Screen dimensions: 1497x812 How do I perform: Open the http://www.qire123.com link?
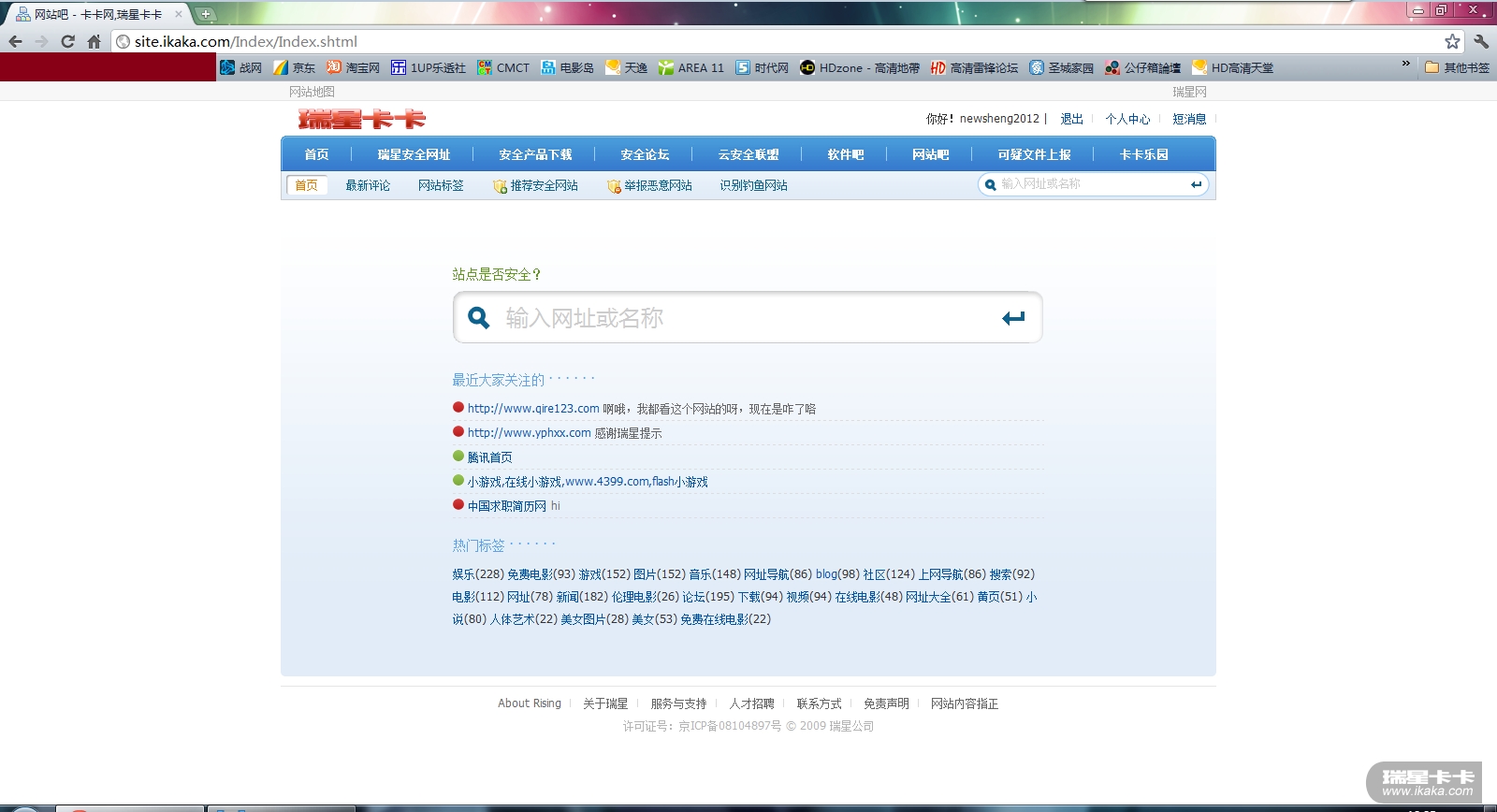[x=533, y=409]
